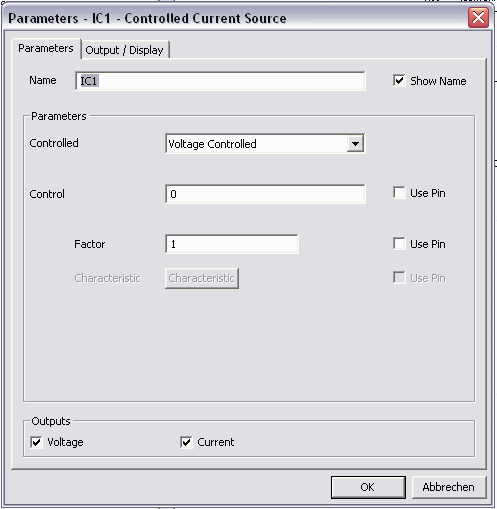Disable the Voltage output checkbox

tap(36, 442)
